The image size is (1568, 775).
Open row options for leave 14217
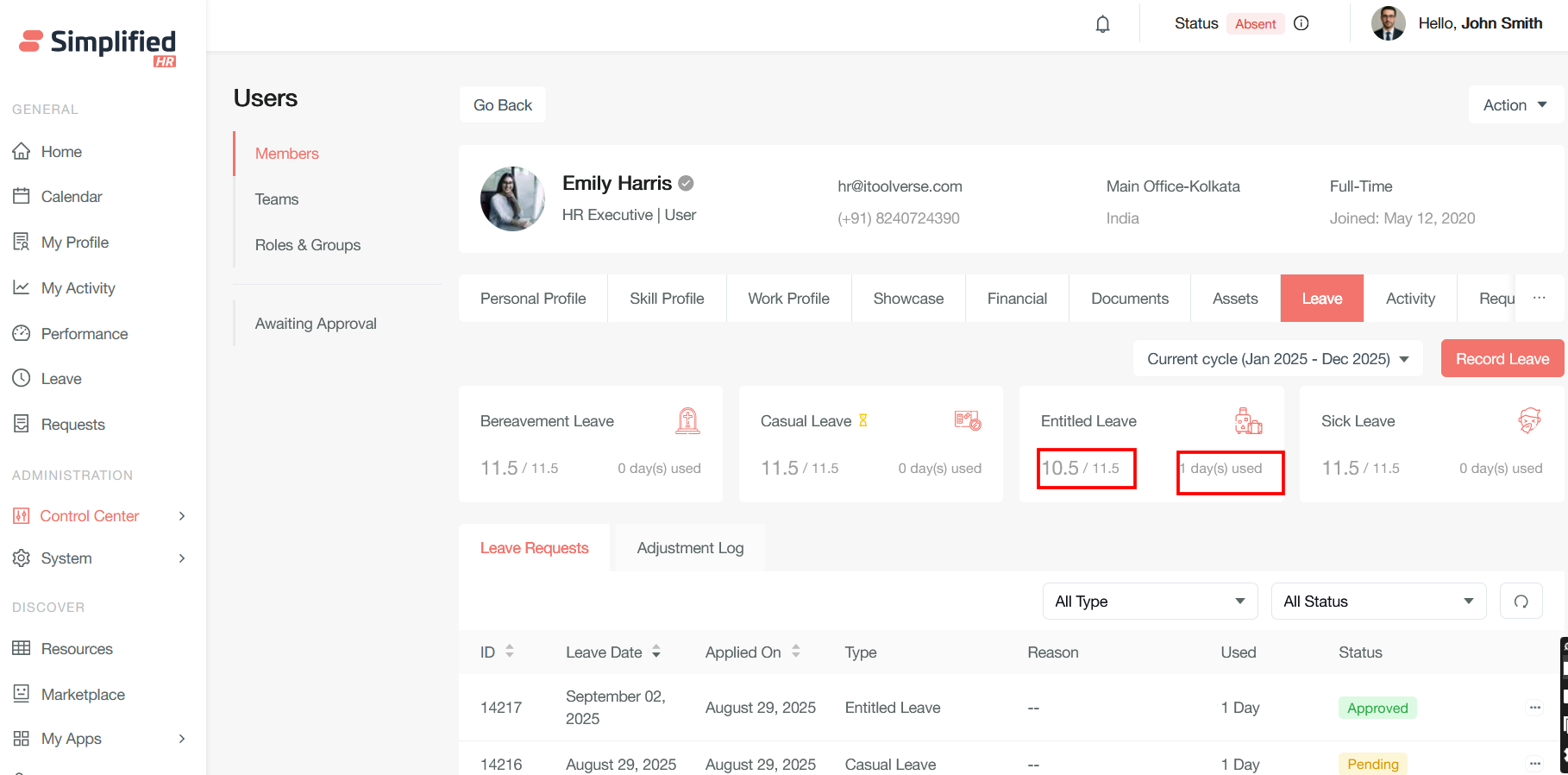1534,708
